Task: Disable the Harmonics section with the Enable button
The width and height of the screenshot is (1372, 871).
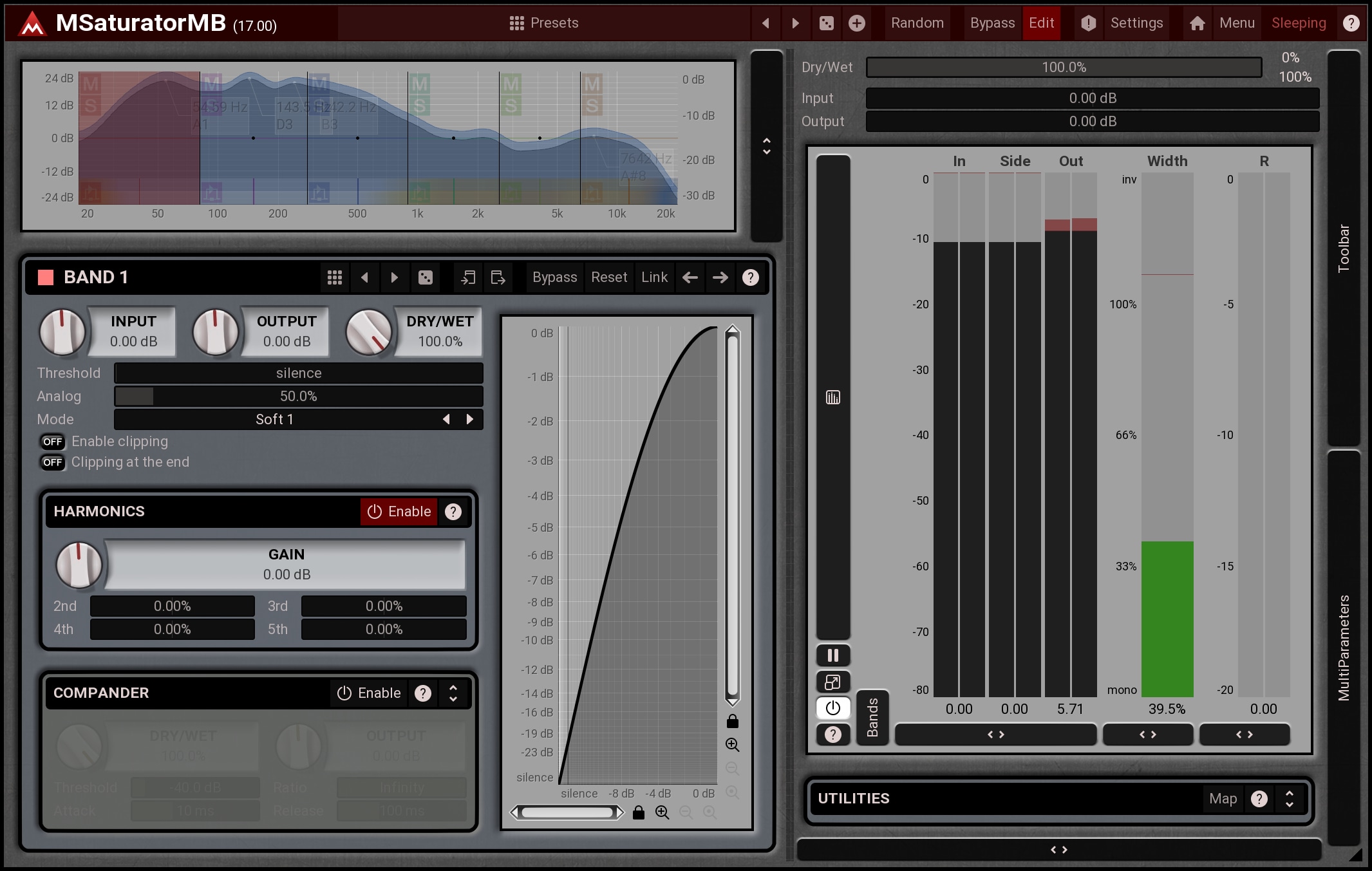Action: [399, 512]
